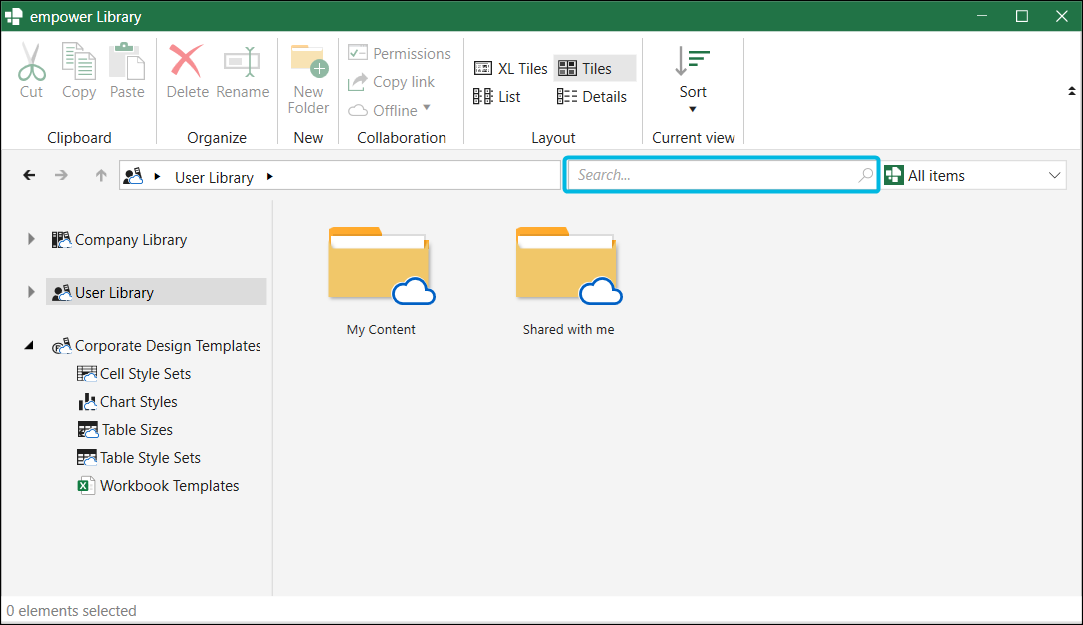Click the red Delete icon
This screenshot has height=625, width=1083.
[x=186, y=61]
